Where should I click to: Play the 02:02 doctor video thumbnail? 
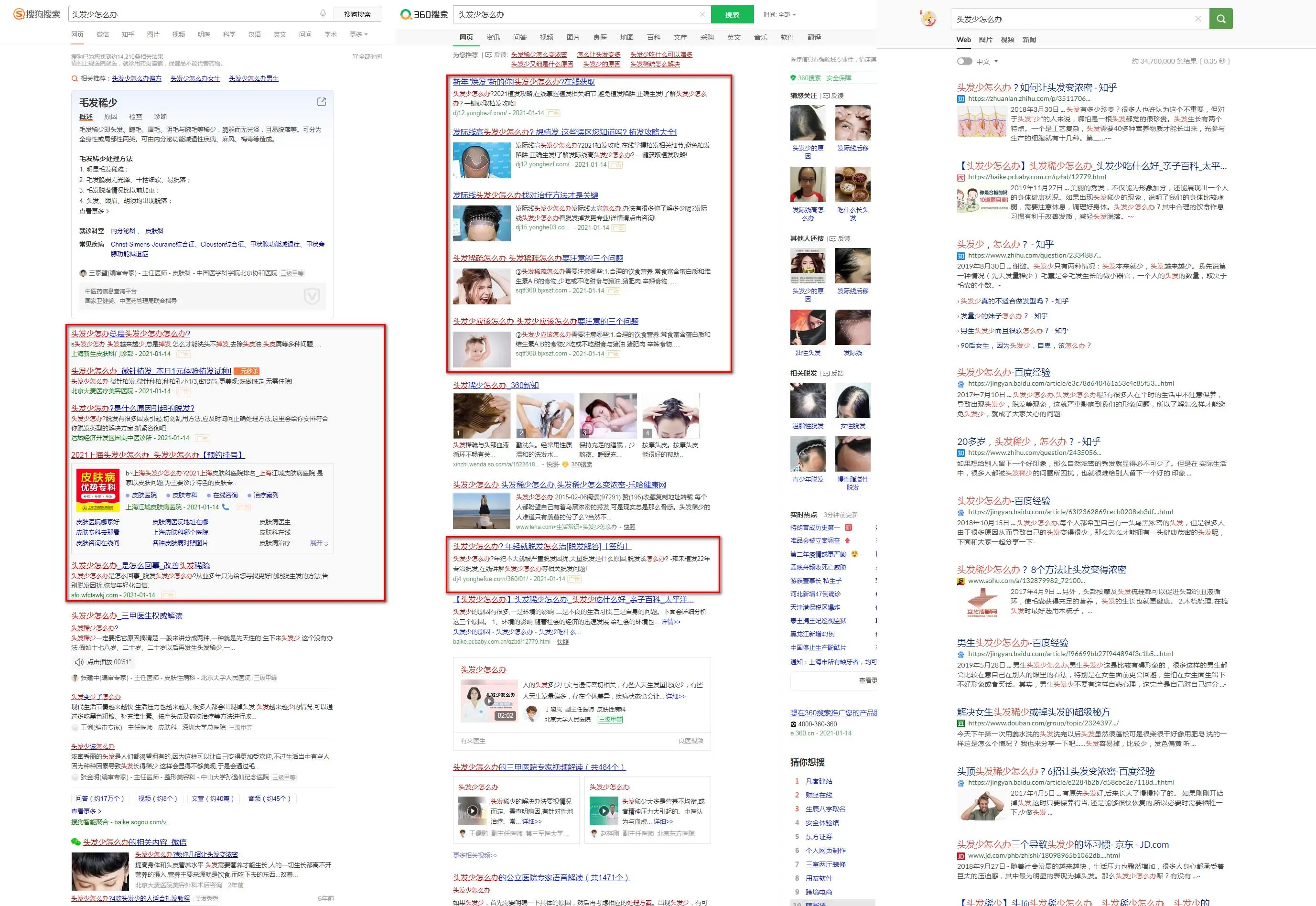coord(489,700)
